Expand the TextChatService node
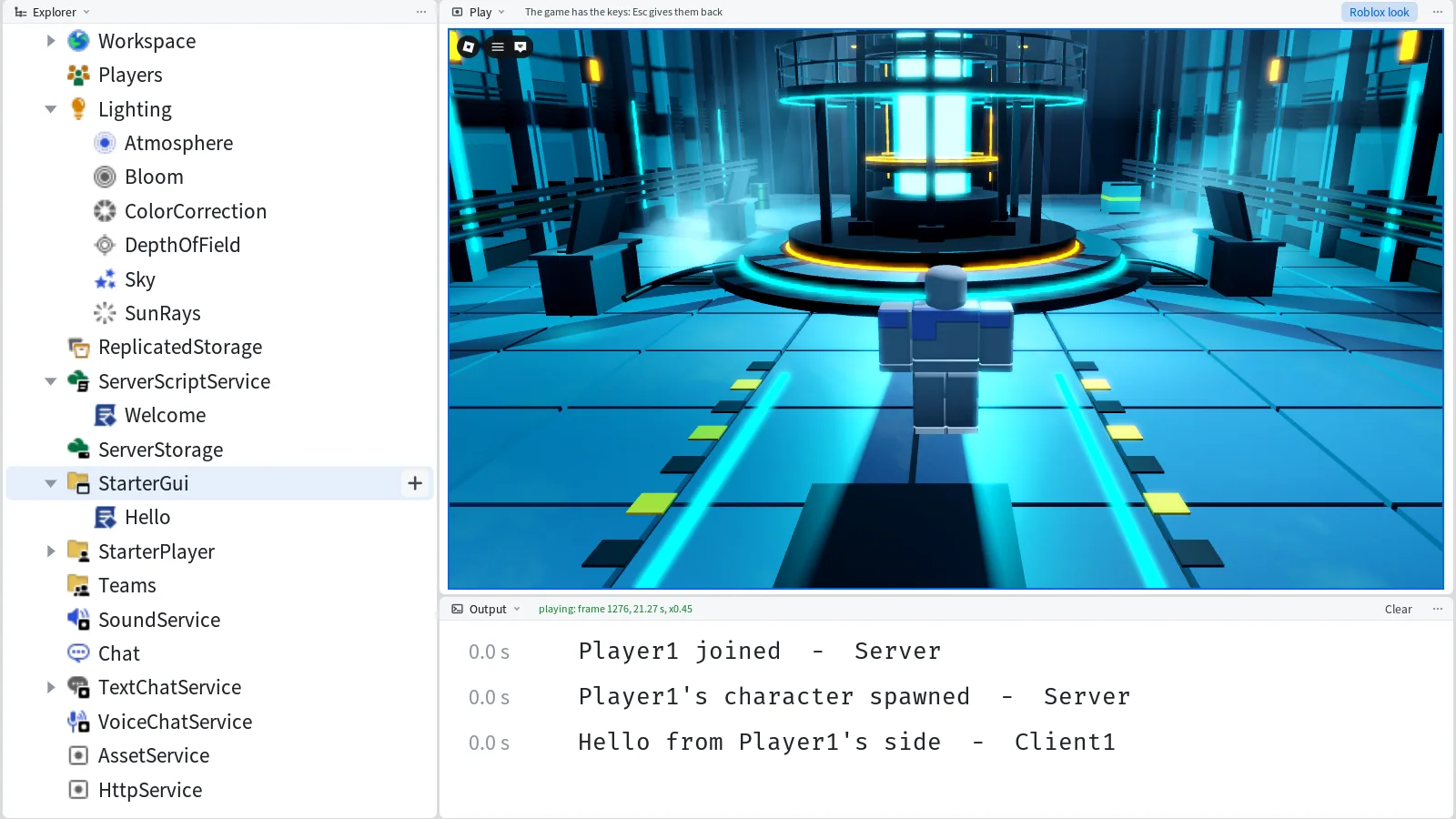Viewport: 1456px width, 819px height. coord(51,687)
